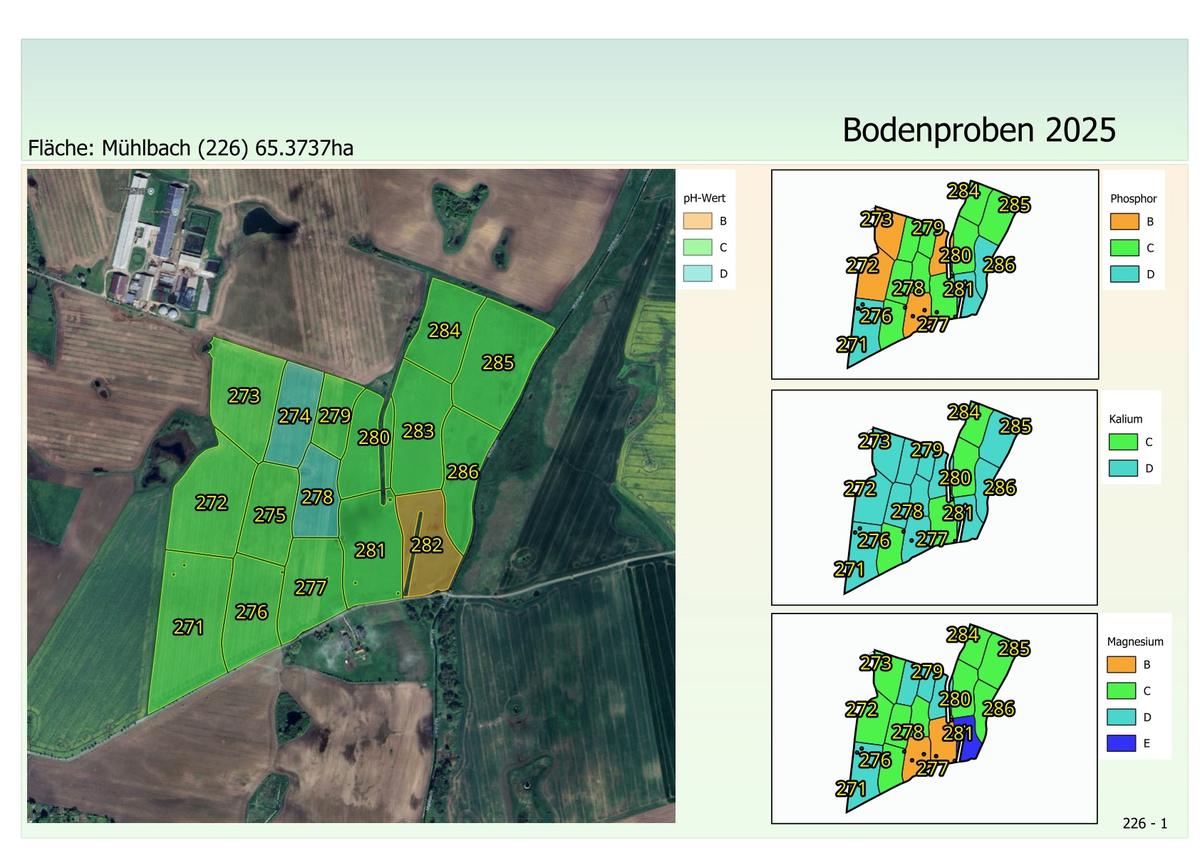Pick the pH-Wert legend D swatch

[x=698, y=273]
